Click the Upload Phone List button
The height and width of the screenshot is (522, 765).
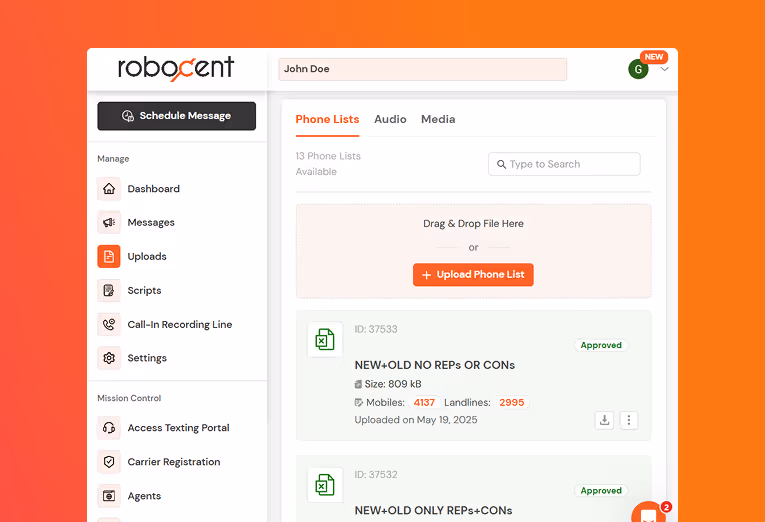click(473, 275)
